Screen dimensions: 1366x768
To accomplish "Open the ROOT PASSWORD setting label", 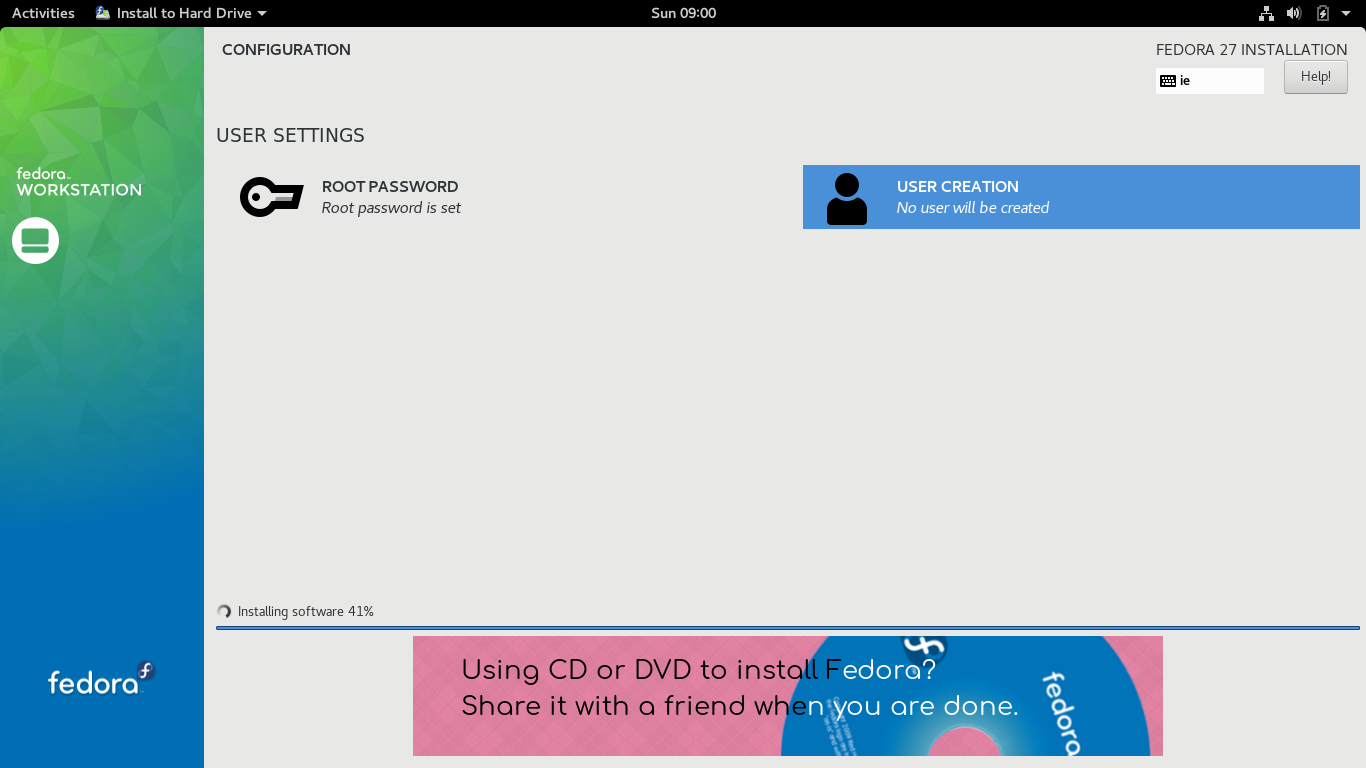I will pyautogui.click(x=390, y=187).
